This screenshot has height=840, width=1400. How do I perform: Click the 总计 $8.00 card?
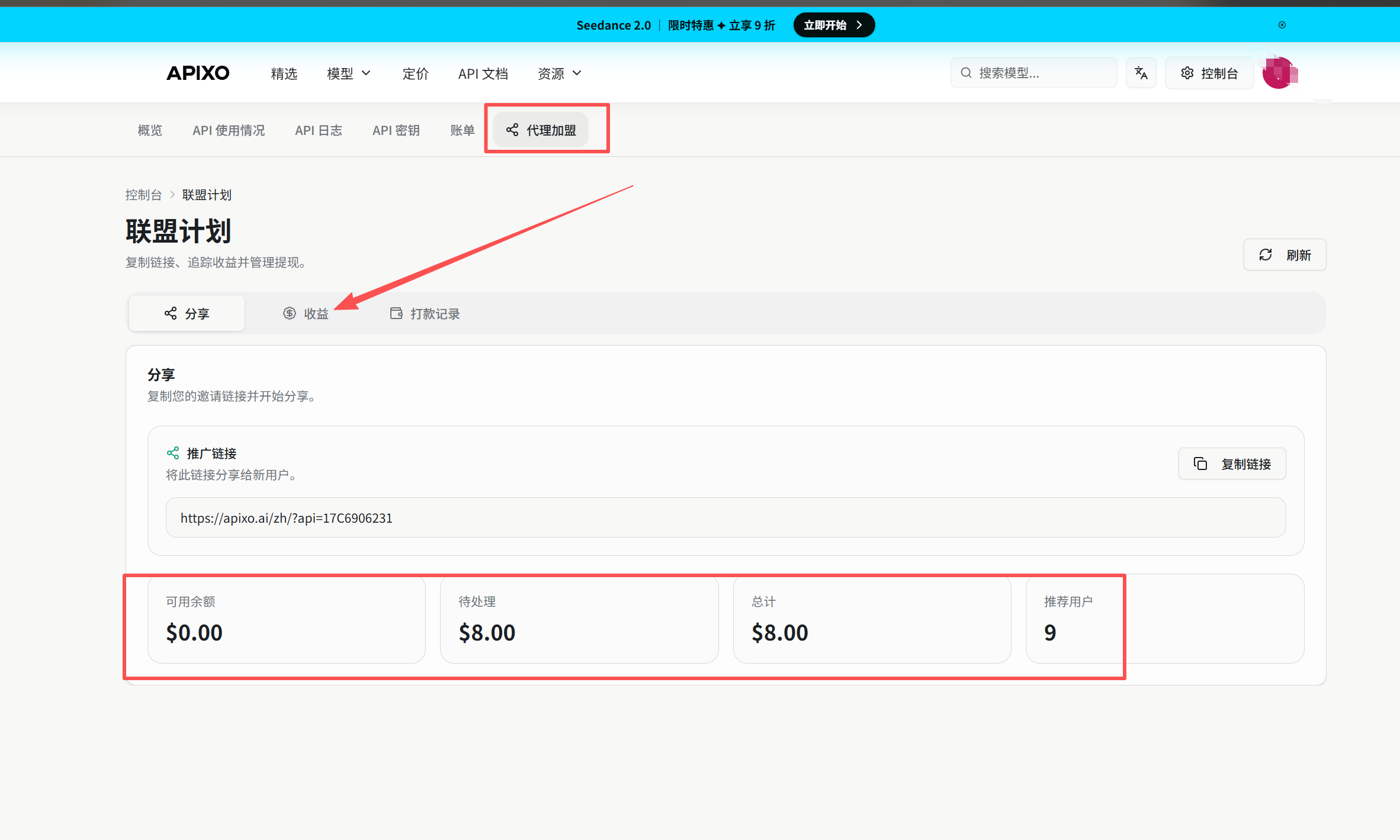872,619
